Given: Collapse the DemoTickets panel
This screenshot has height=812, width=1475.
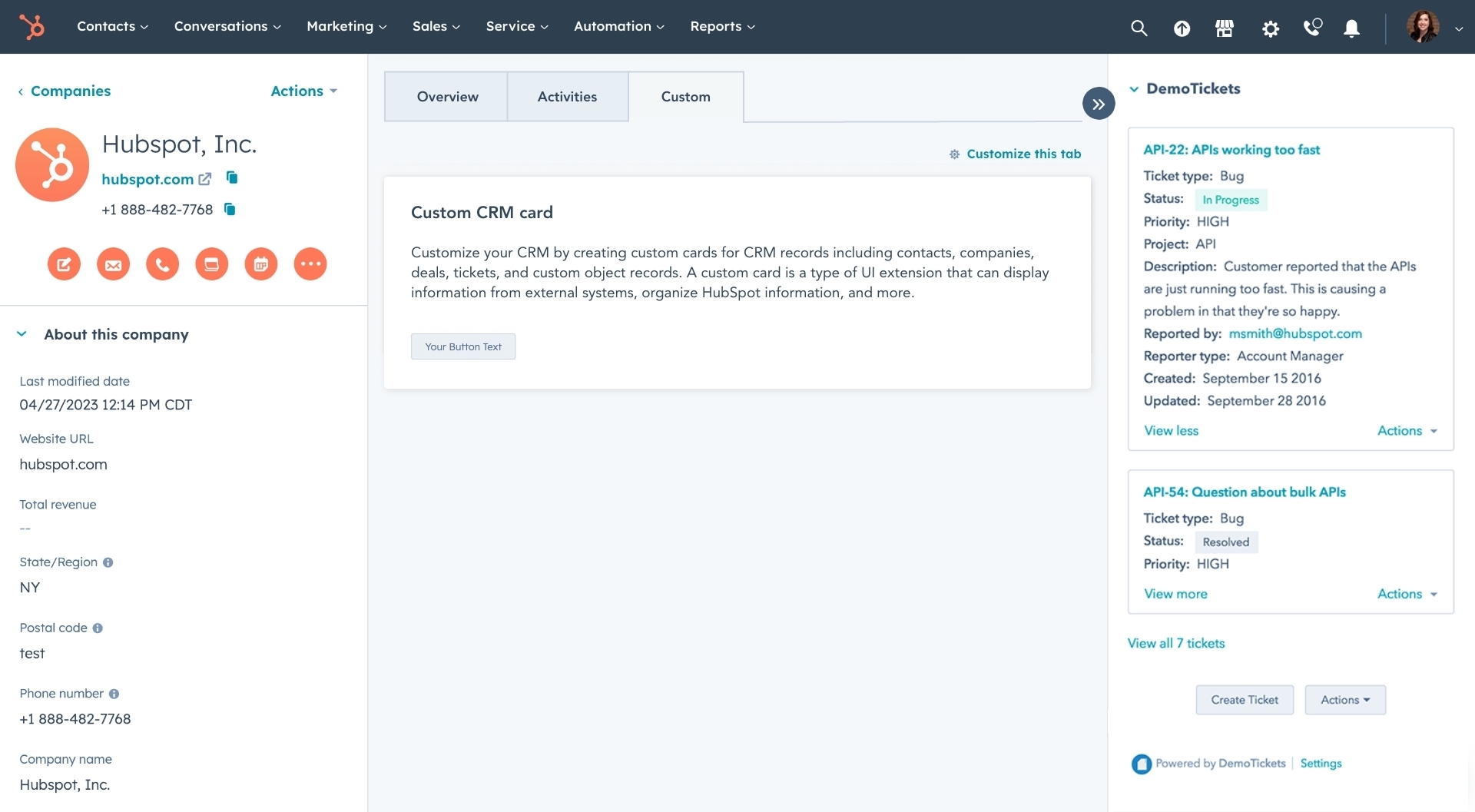Looking at the screenshot, I should 1134,89.
